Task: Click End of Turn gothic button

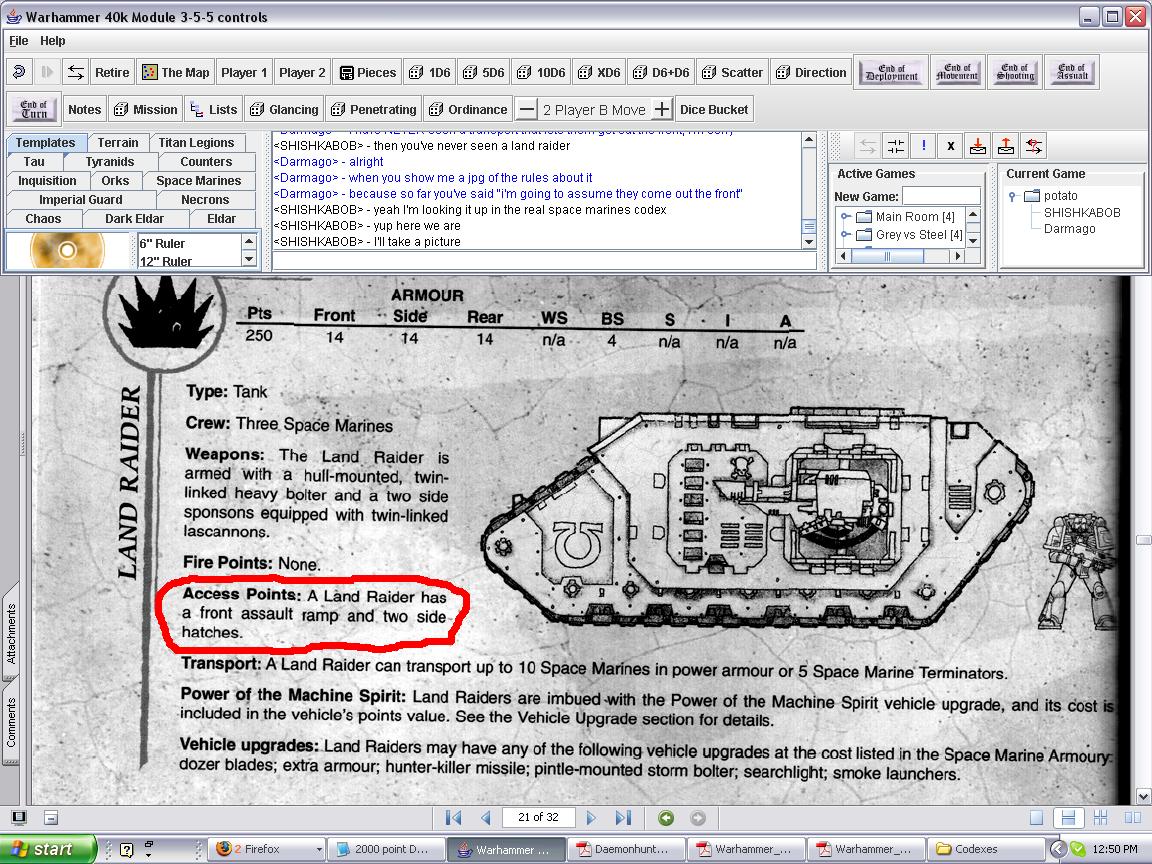Action: coord(34,109)
